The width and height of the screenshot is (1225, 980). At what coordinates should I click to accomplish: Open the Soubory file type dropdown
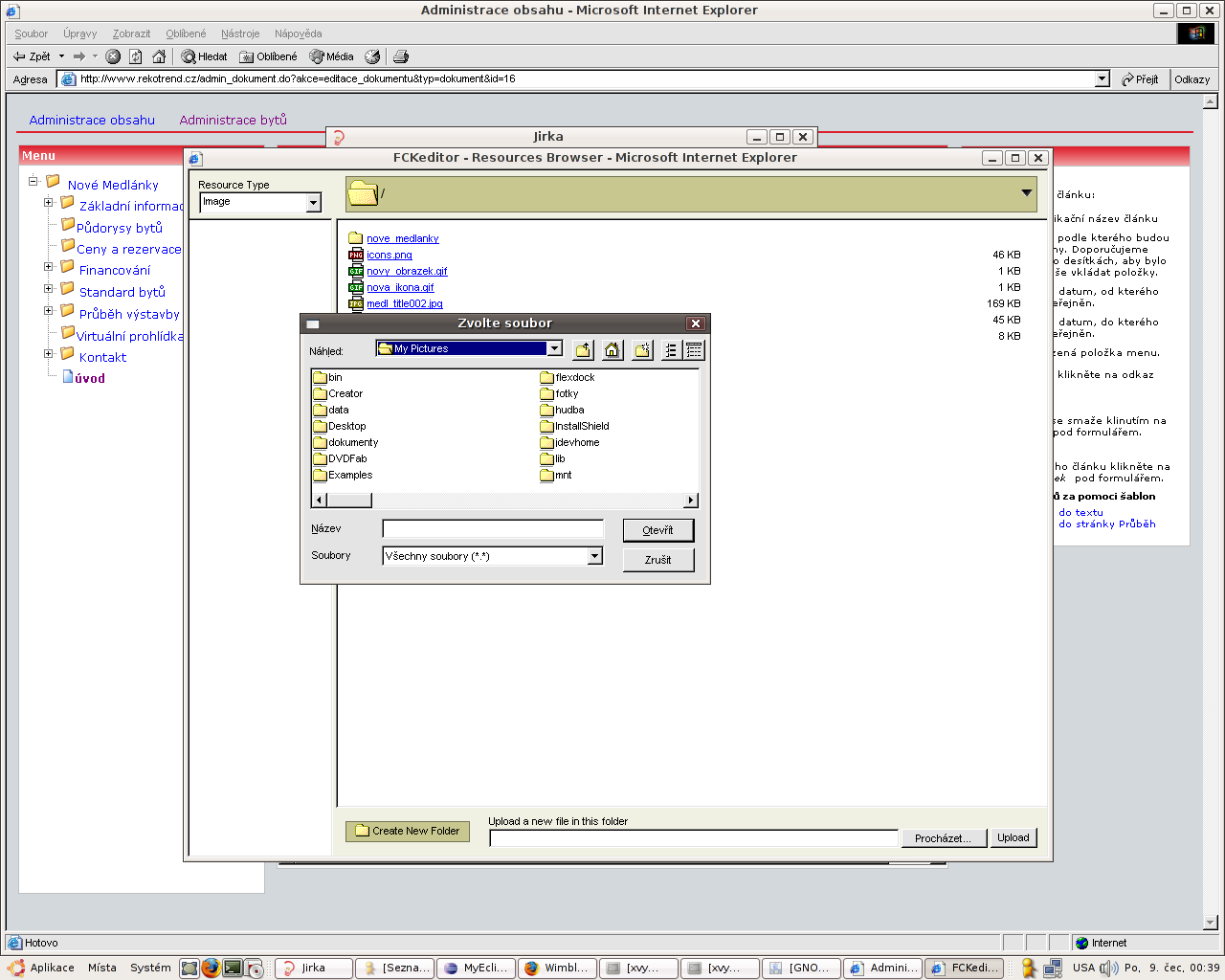pyautogui.click(x=594, y=556)
